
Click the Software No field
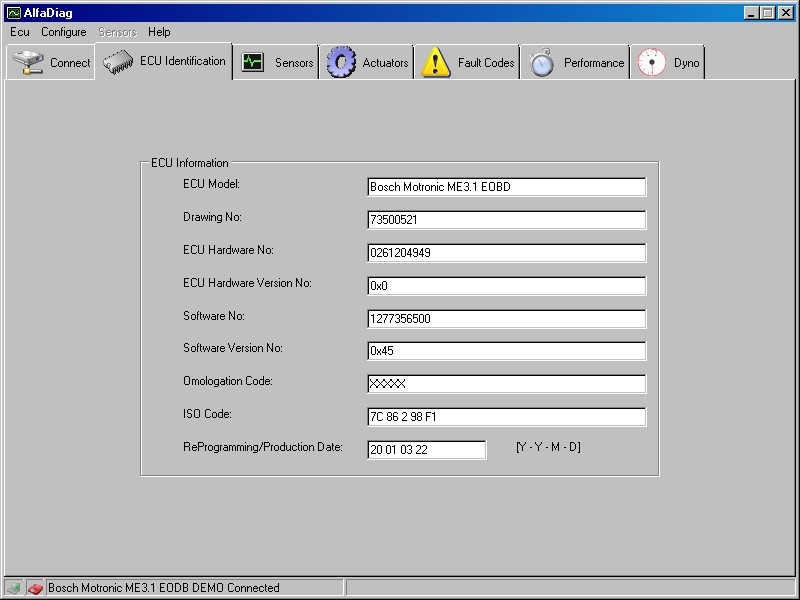(x=506, y=319)
